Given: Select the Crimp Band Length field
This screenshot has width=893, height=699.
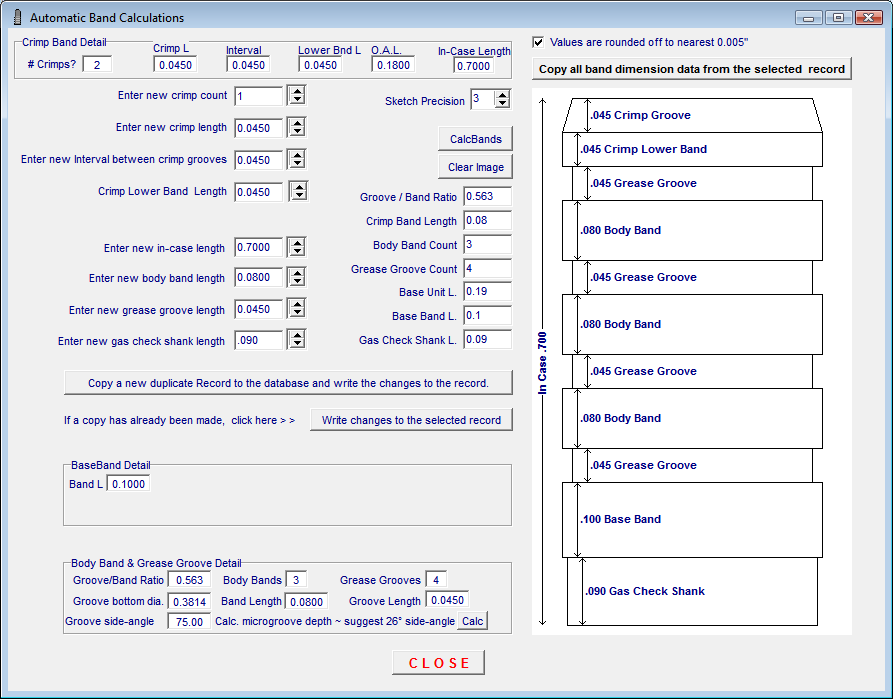Looking at the screenshot, I should (x=488, y=220).
